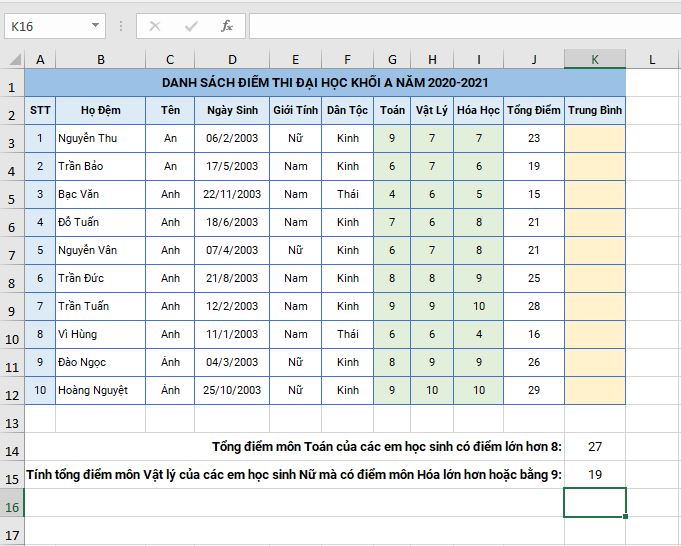Viewport: 681px width, 546px height.
Task: Select row 16 header
Action: click(12, 503)
